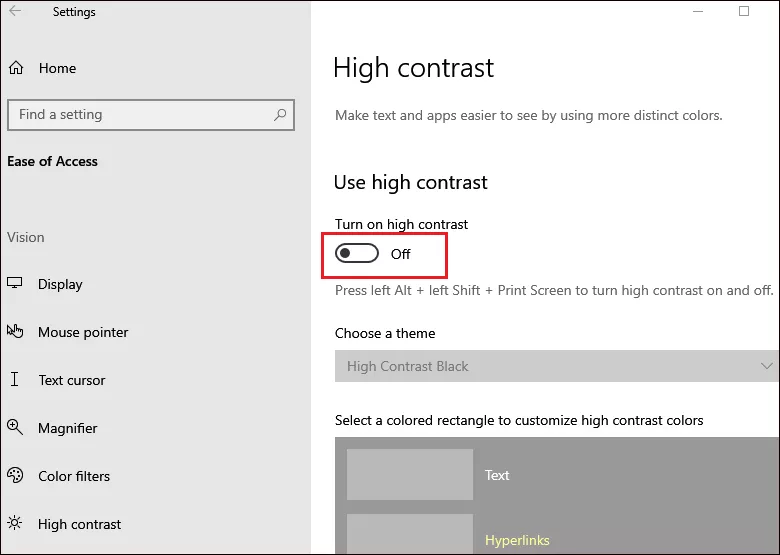The image size is (780, 555).
Task: Click the Magnifier zoom icon
Action: (x=15, y=427)
